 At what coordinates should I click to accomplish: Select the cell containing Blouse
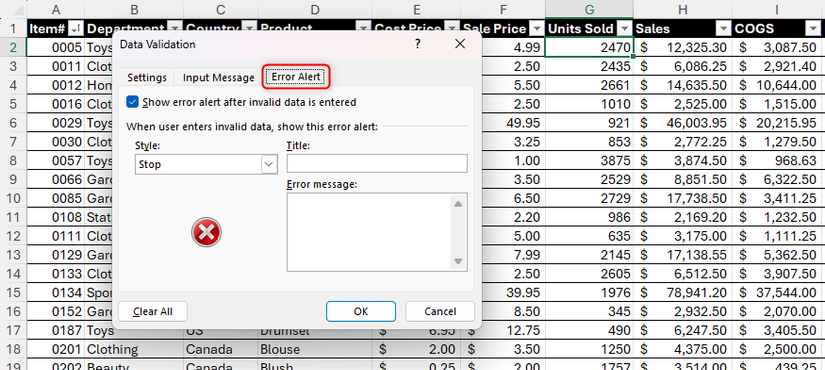[315, 349]
